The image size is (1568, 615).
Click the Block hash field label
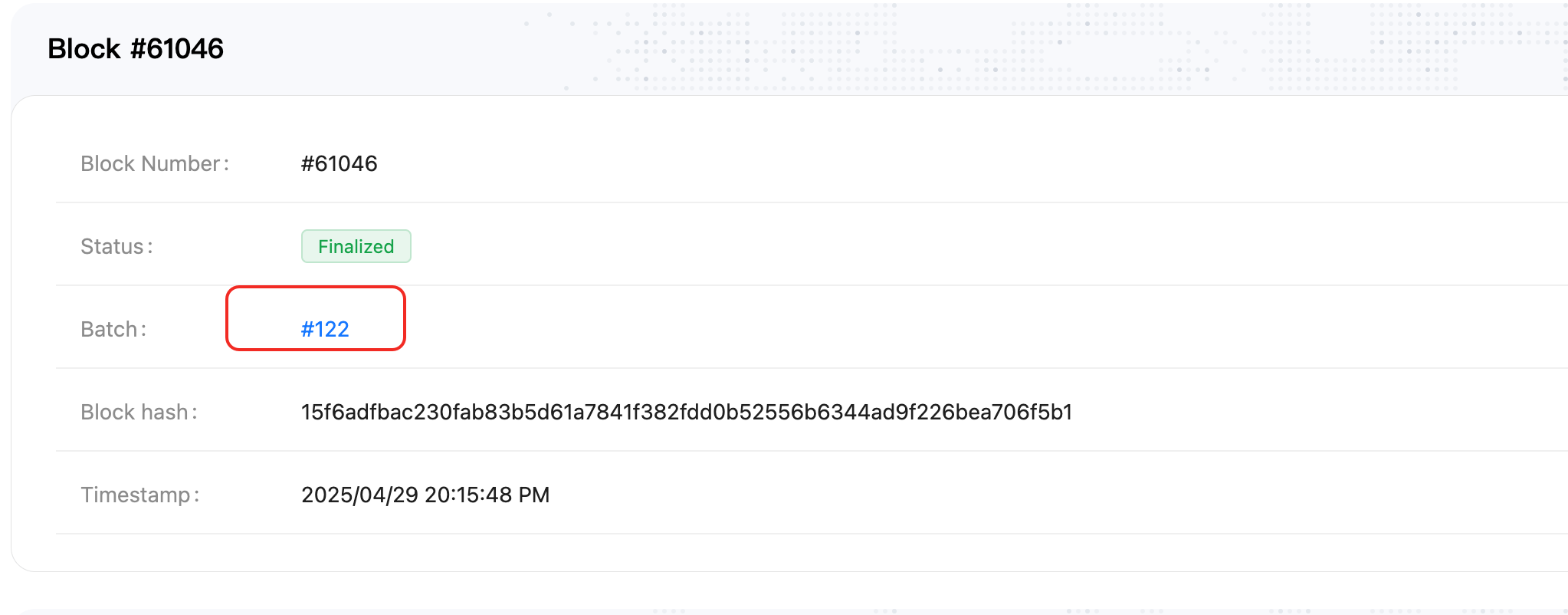click(x=139, y=412)
